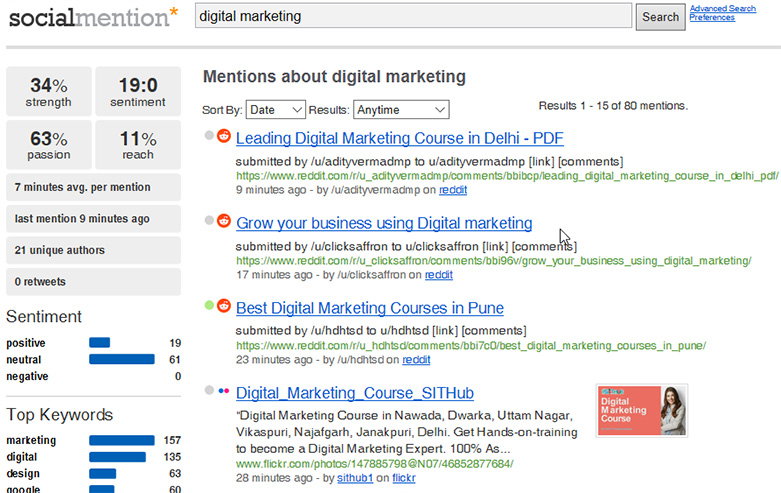
Task: Click '7 minutes avg. per mention' box
Action: (x=94, y=187)
